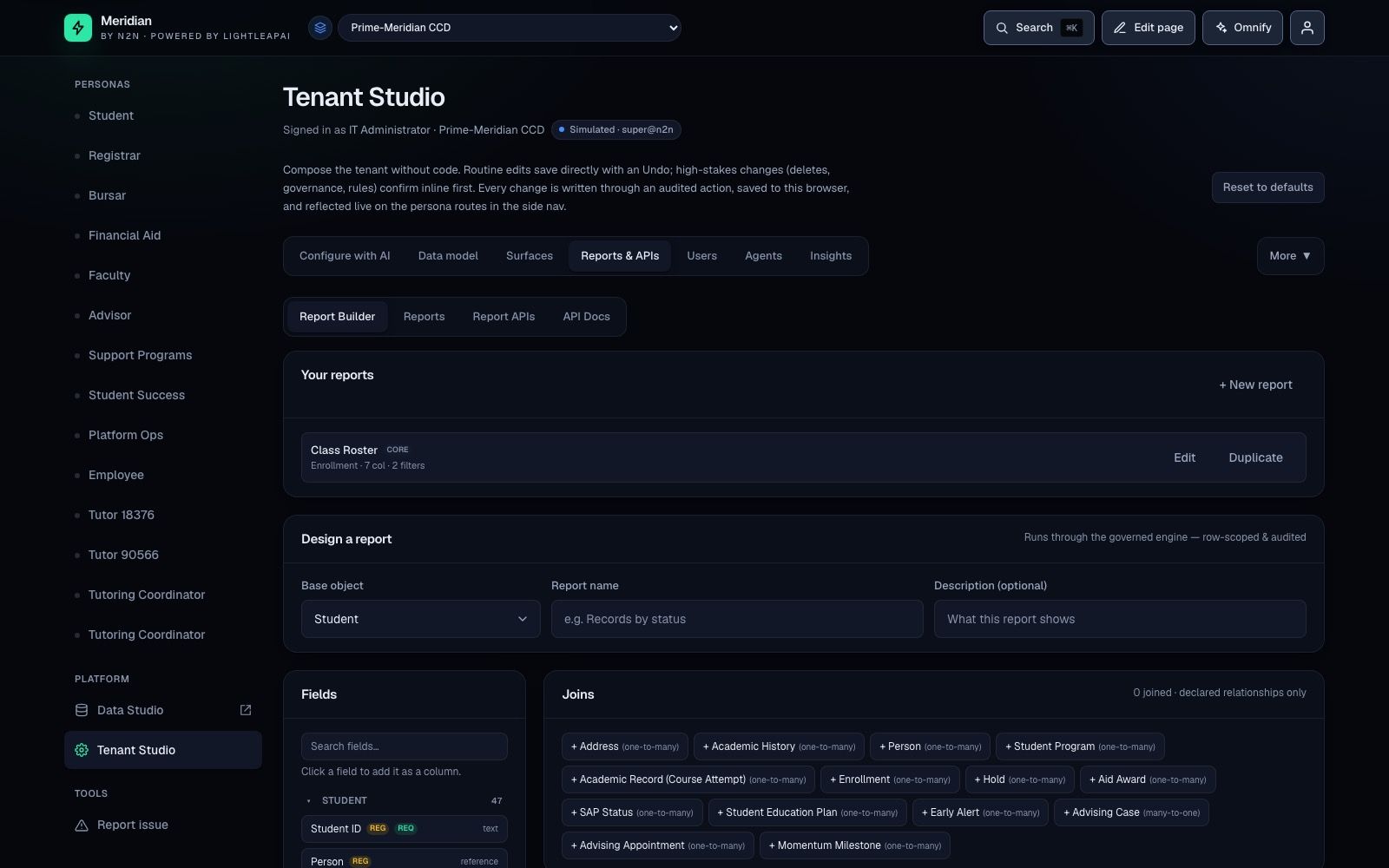The height and width of the screenshot is (868, 1389).
Task: Click the Report issue warning triangle icon
Action: (x=82, y=825)
